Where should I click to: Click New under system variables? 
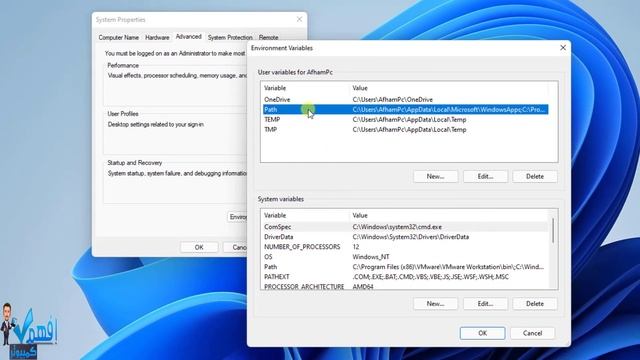pyautogui.click(x=436, y=304)
